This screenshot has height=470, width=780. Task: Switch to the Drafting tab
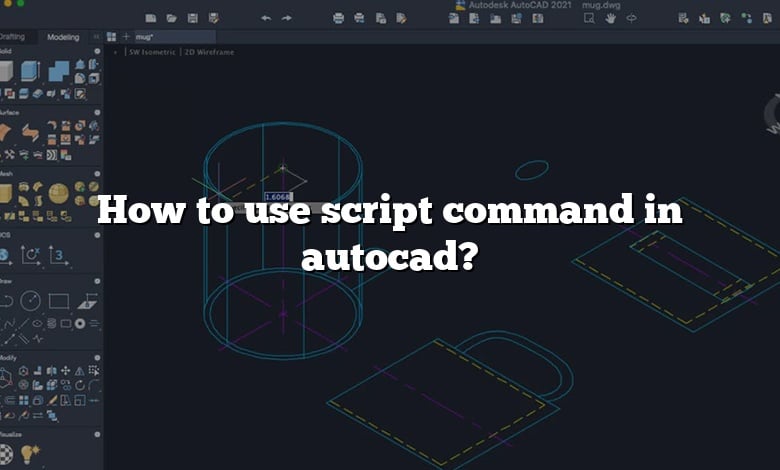[12, 37]
